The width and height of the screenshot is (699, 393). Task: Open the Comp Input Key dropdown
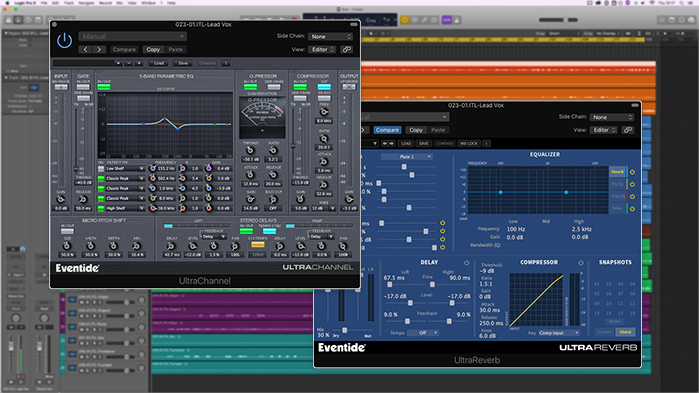pyautogui.click(x=559, y=333)
